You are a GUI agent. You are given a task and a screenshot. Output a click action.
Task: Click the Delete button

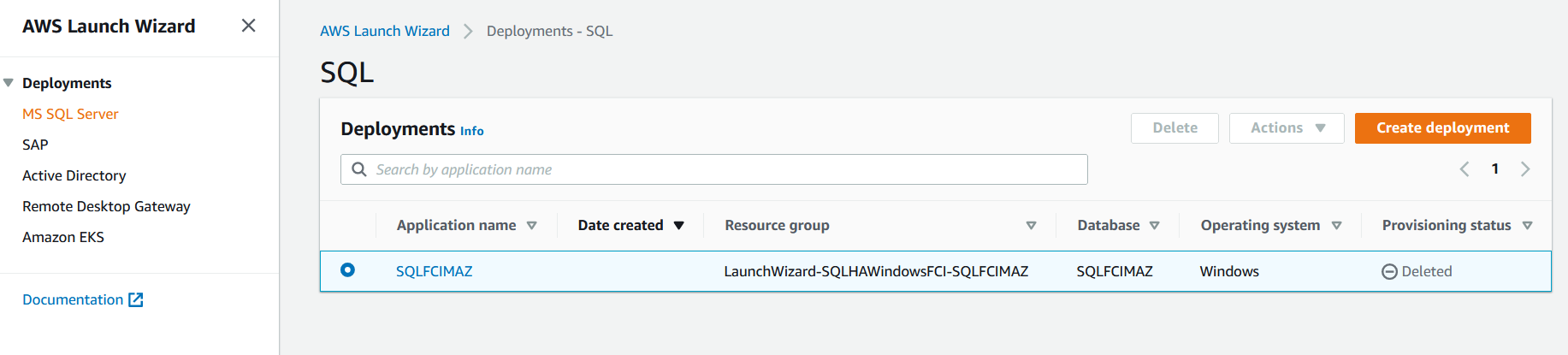click(x=1175, y=127)
